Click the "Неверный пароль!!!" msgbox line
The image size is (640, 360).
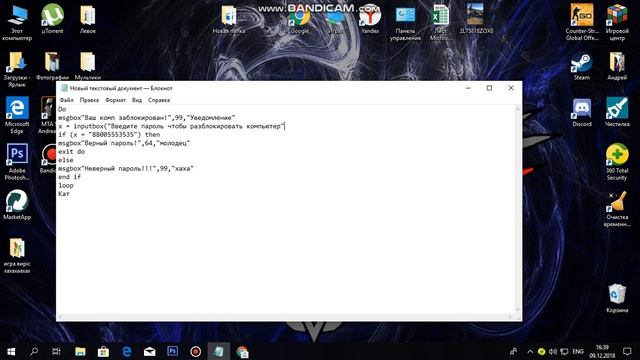126,168
